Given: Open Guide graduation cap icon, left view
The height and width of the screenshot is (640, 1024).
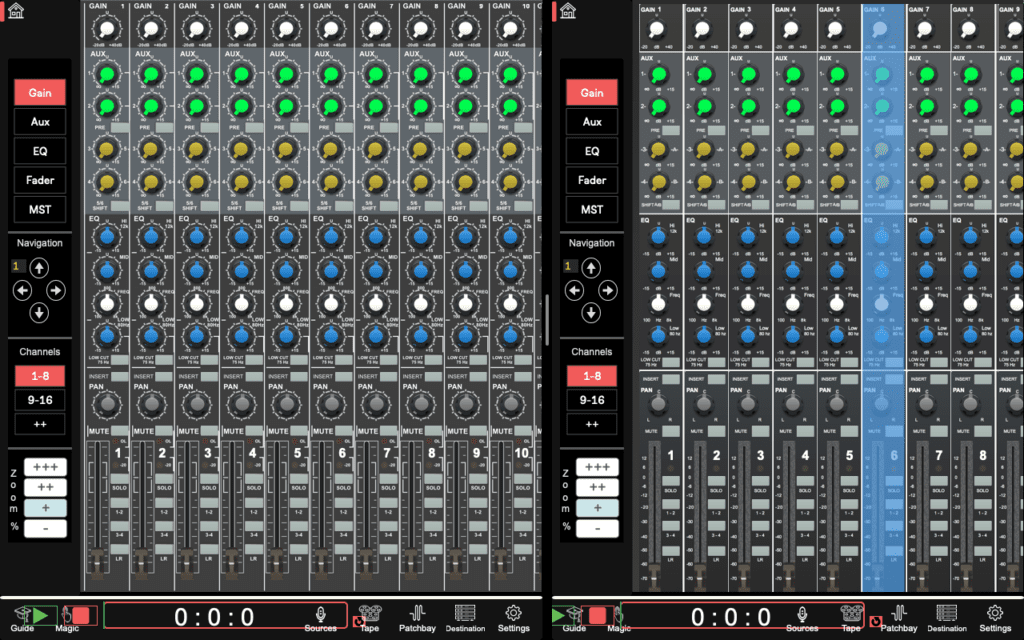Looking at the screenshot, I should tap(22, 614).
